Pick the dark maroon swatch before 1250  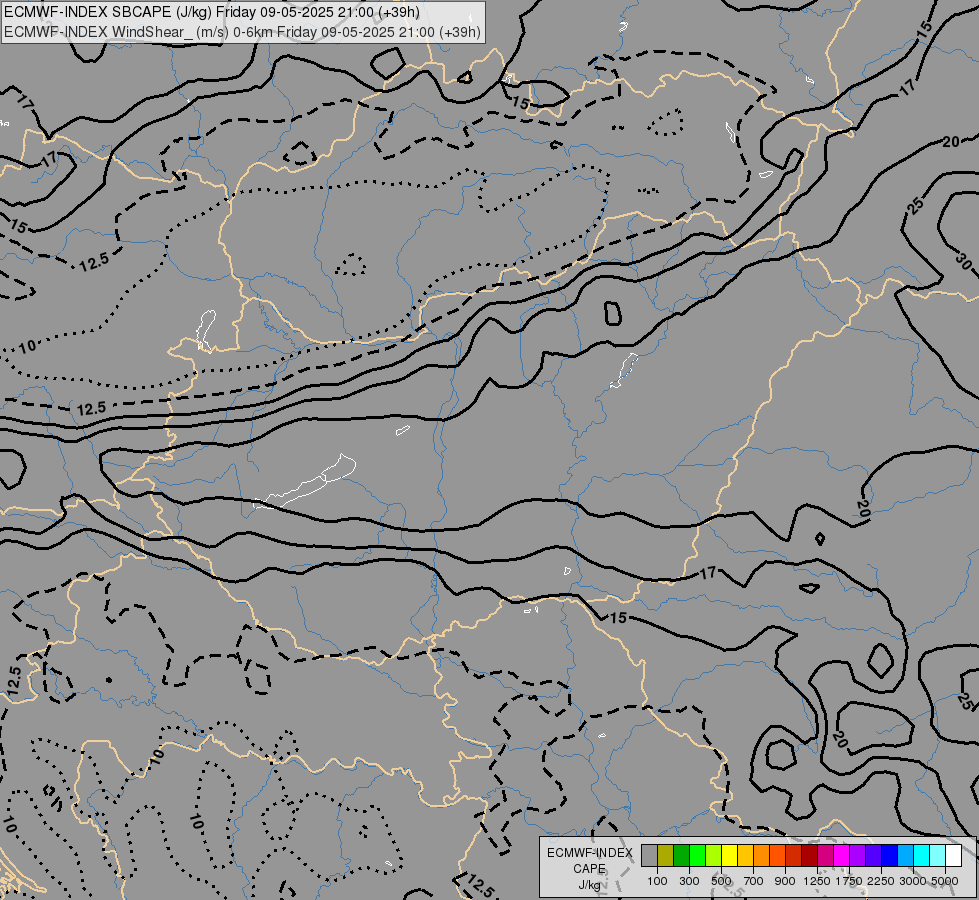coord(809,856)
